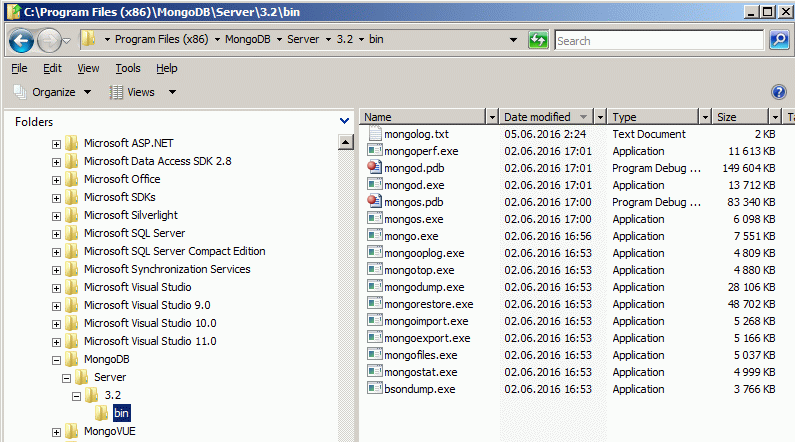Click the 3.2 breadcrumb segment

click(345, 39)
